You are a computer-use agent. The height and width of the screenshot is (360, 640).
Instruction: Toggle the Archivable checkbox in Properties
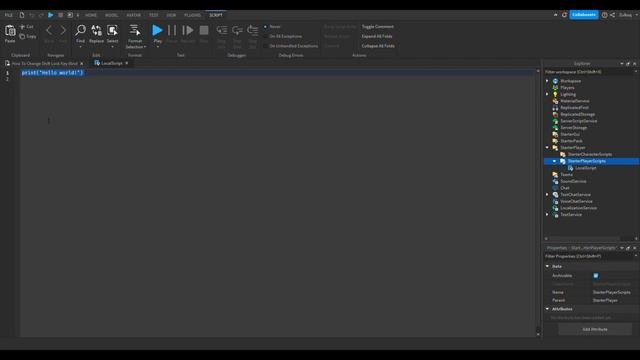(596, 276)
